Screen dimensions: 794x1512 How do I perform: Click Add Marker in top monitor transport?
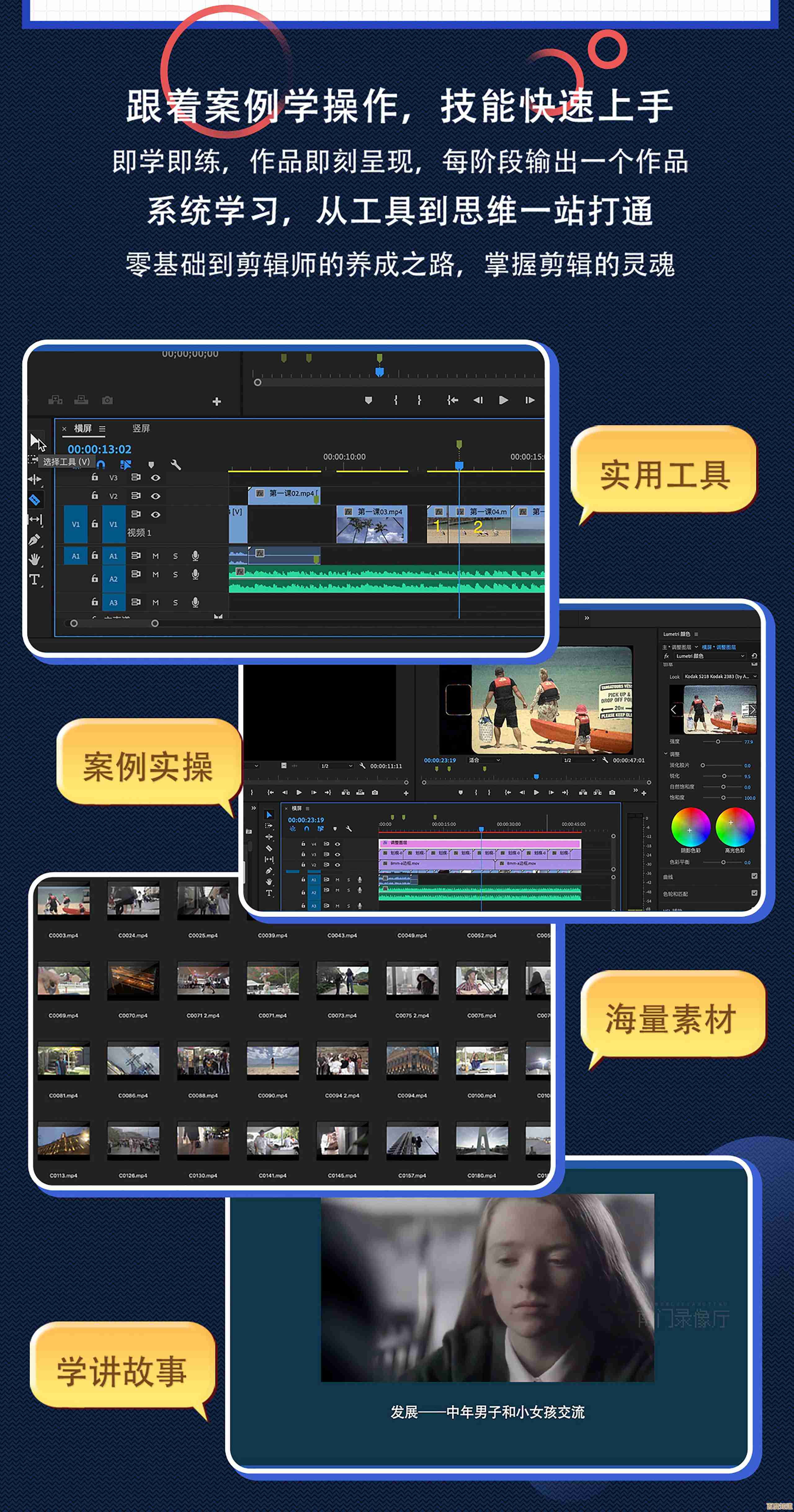point(368,400)
